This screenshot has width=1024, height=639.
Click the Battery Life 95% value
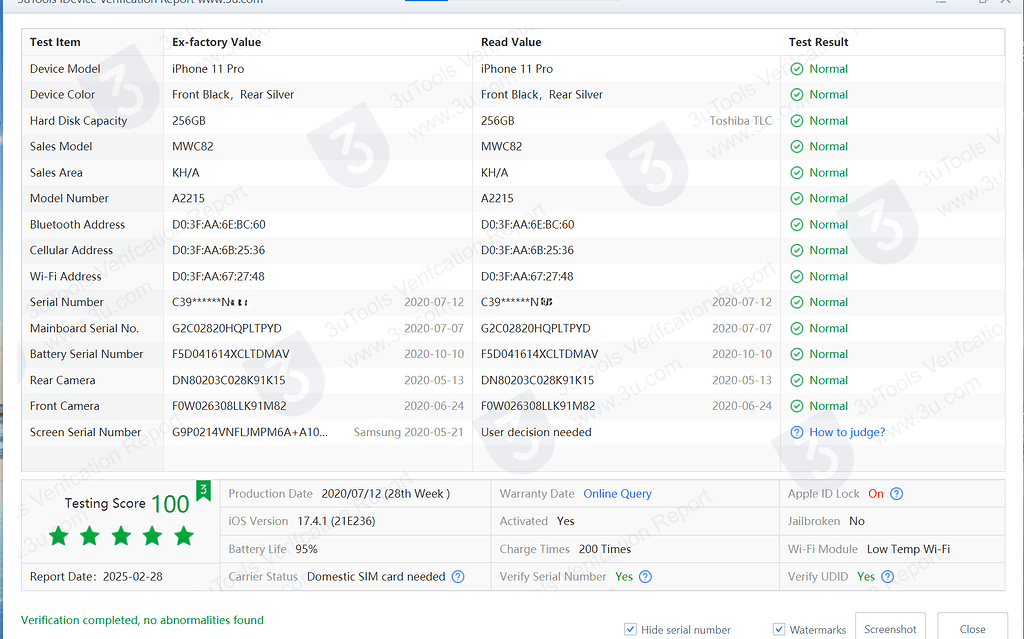click(306, 549)
